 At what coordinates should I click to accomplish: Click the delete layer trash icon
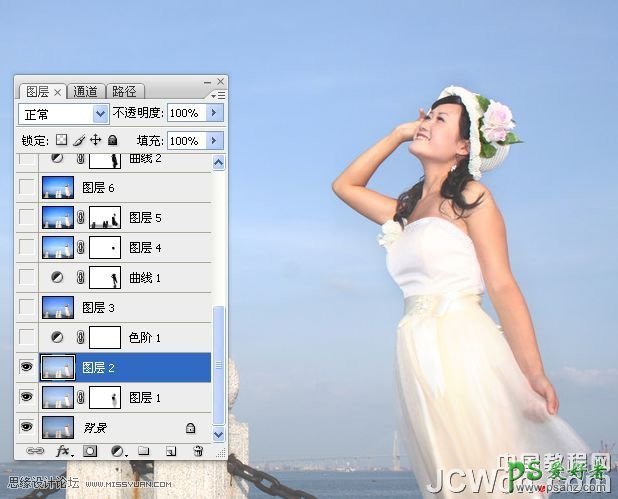[198, 451]
